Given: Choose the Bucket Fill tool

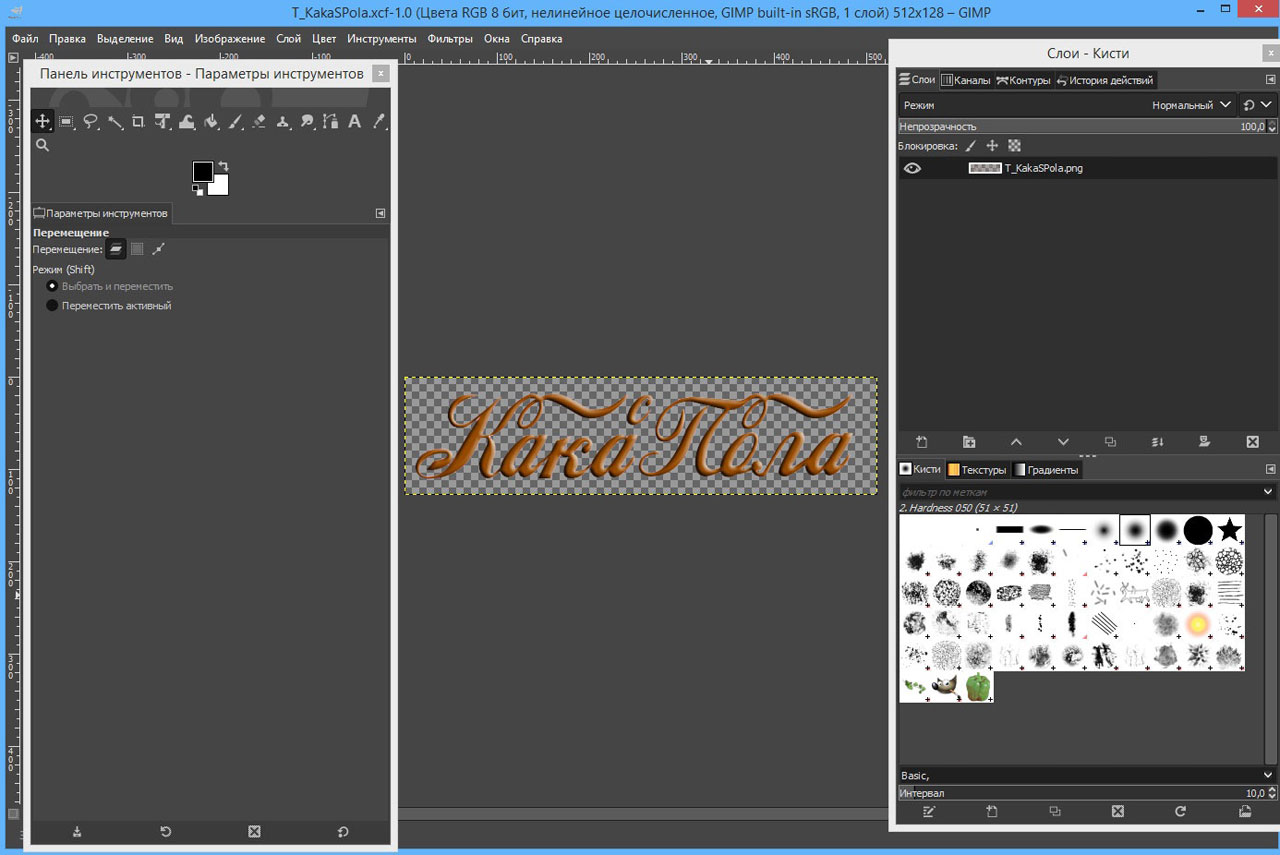Looking at the screenshot, I should (211, 122).
